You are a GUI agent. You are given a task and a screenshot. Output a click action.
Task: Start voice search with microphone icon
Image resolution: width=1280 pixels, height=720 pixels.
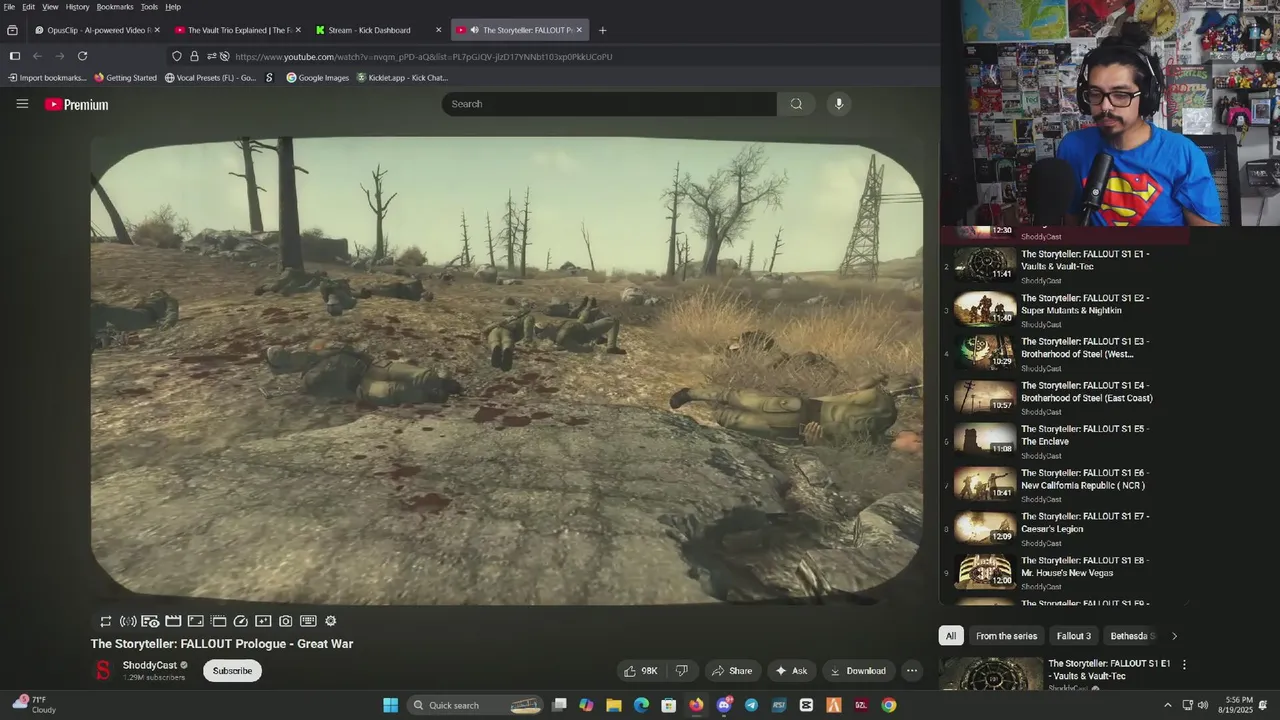point(839,104)
